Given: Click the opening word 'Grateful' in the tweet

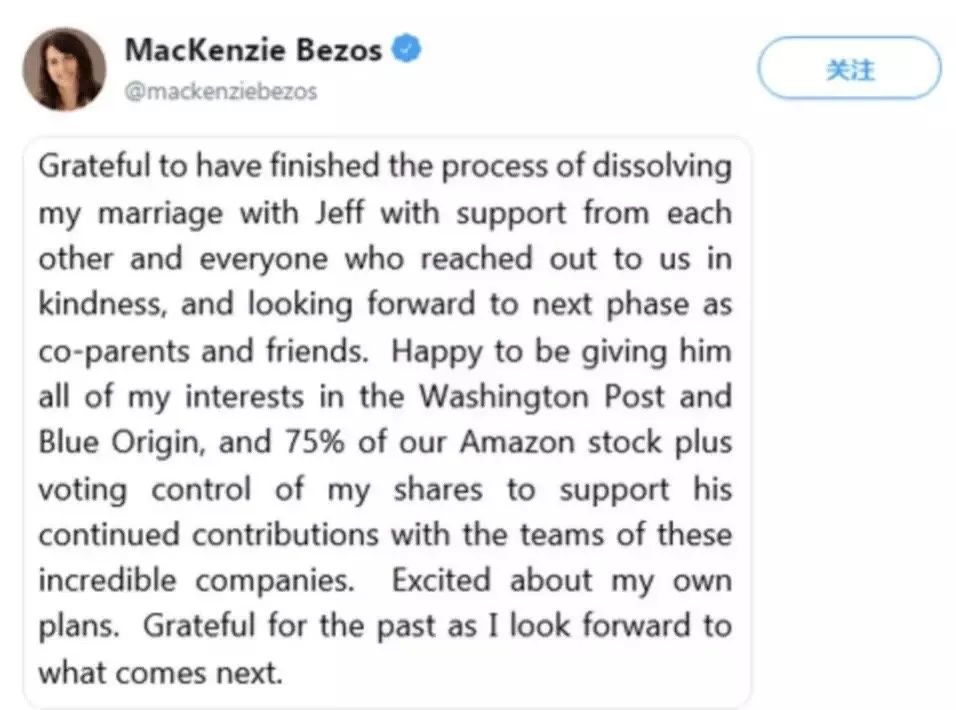Looking at the screenshot, I should pos(95,165).
